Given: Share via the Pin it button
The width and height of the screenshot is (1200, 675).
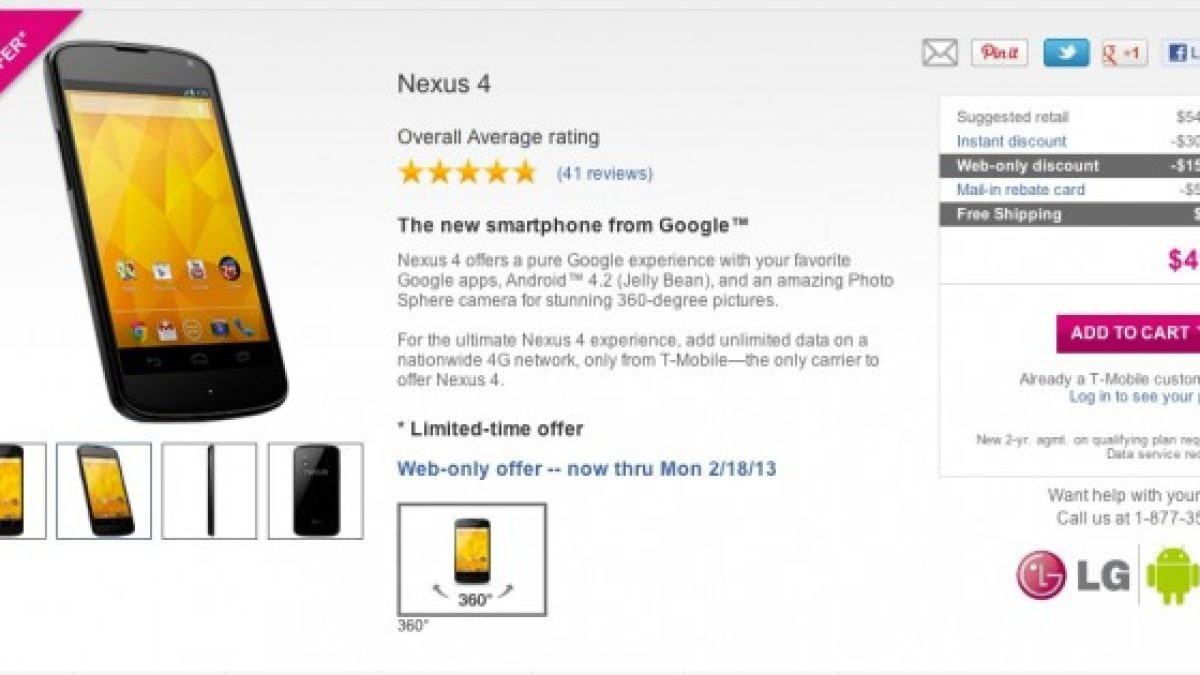Looking at the screenshot, I should (x=999, y=53).
